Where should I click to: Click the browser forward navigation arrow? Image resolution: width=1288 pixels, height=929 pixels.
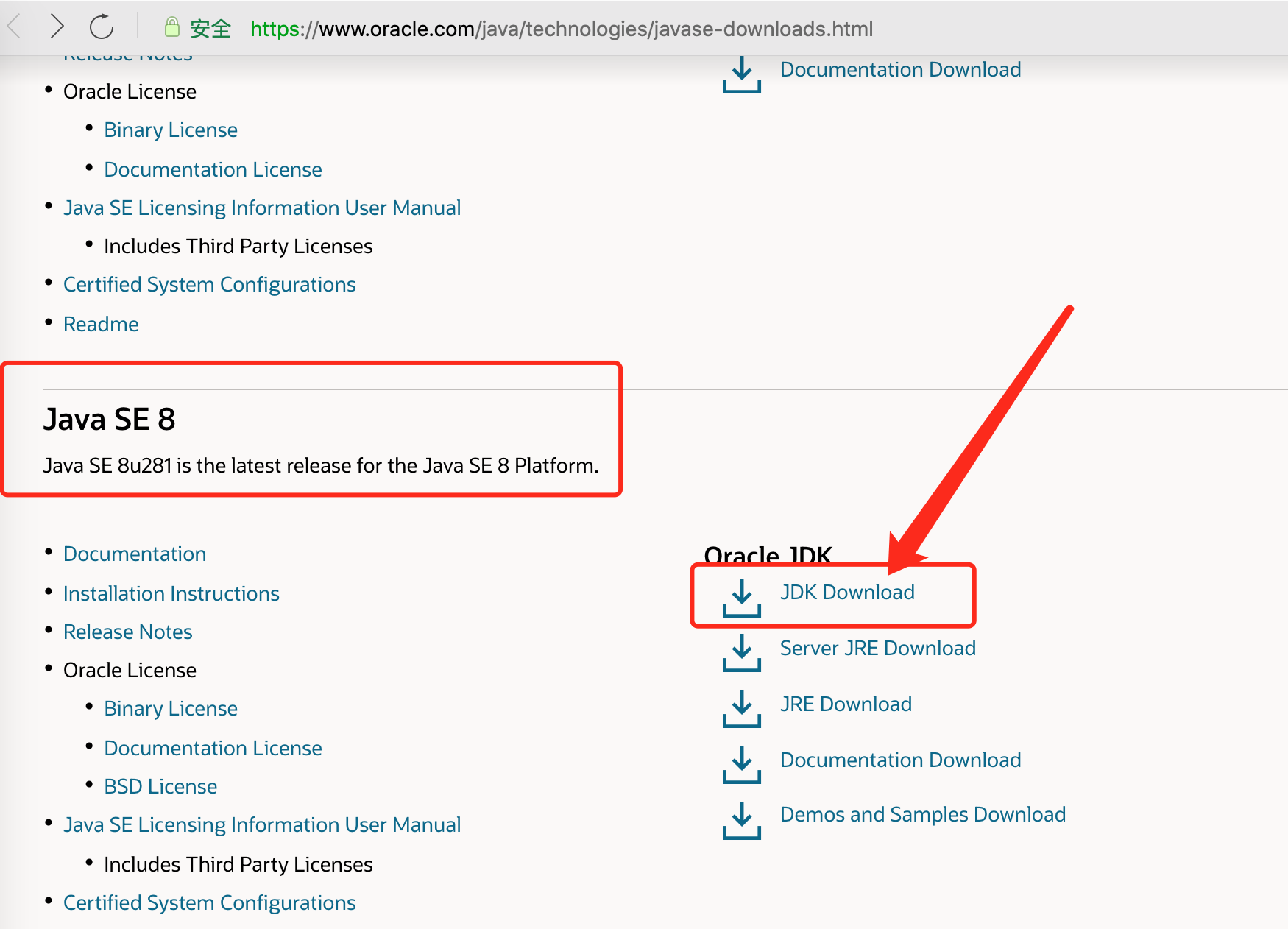coord(57,26)
